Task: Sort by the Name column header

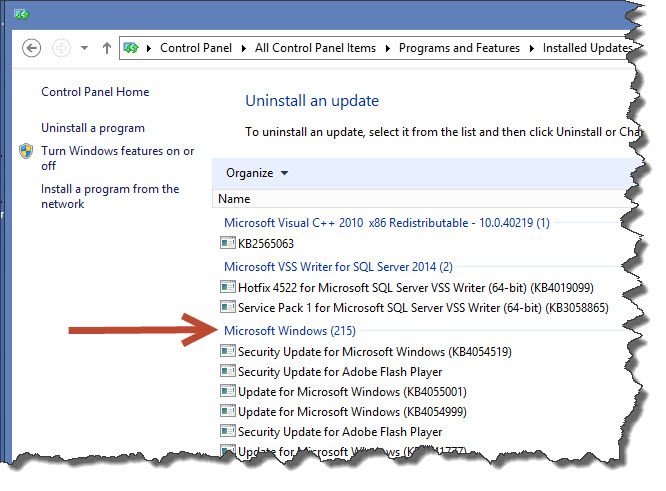Action: (x=234, y=199)
